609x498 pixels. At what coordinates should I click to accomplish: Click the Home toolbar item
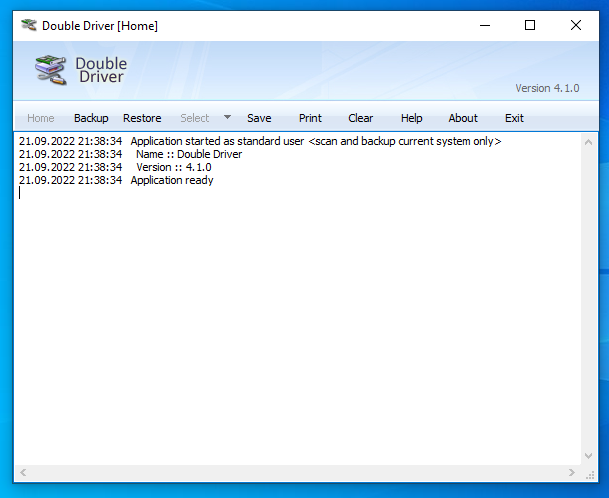pyautogui.click(x=40, y=118)
